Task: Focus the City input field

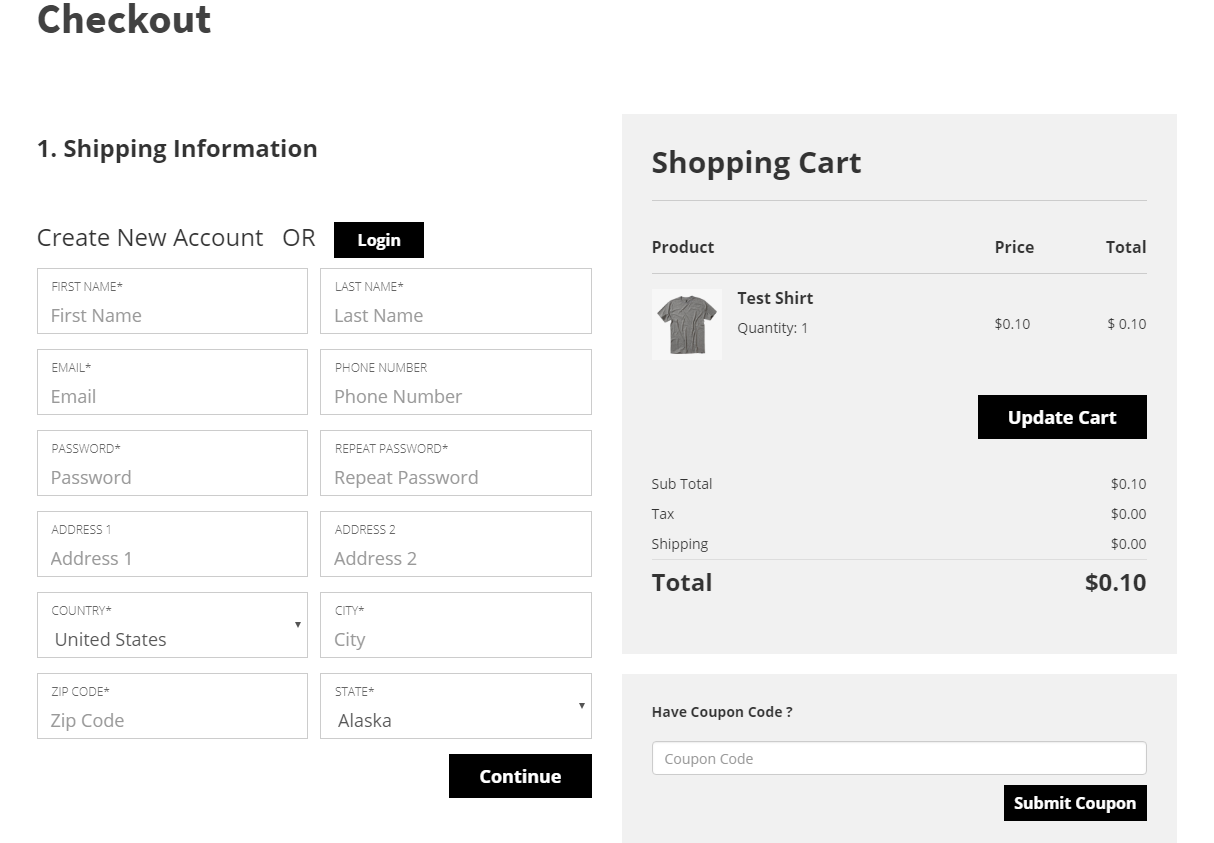Action: [455, 639]
